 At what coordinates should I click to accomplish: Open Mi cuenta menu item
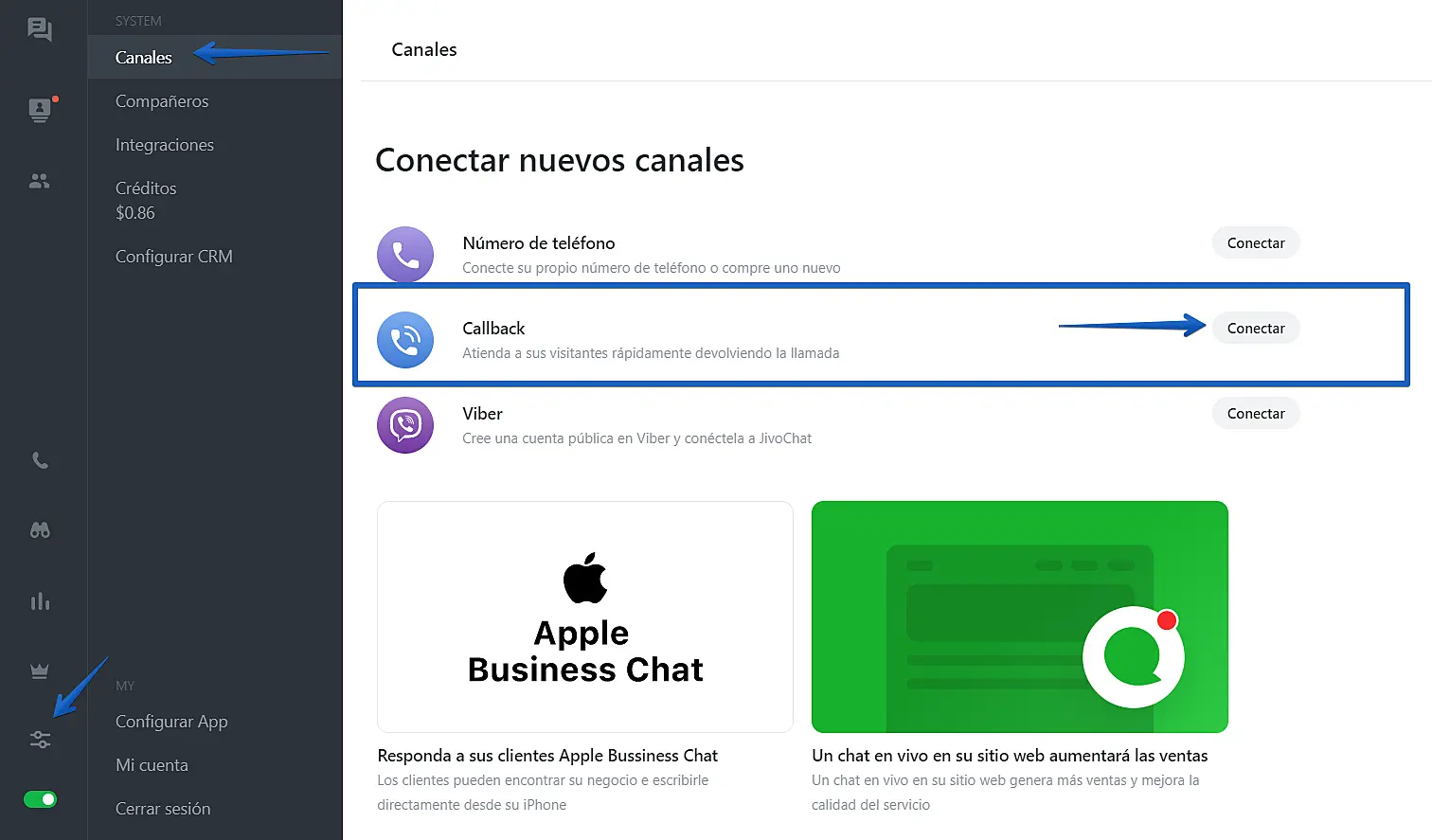(152, 765)
